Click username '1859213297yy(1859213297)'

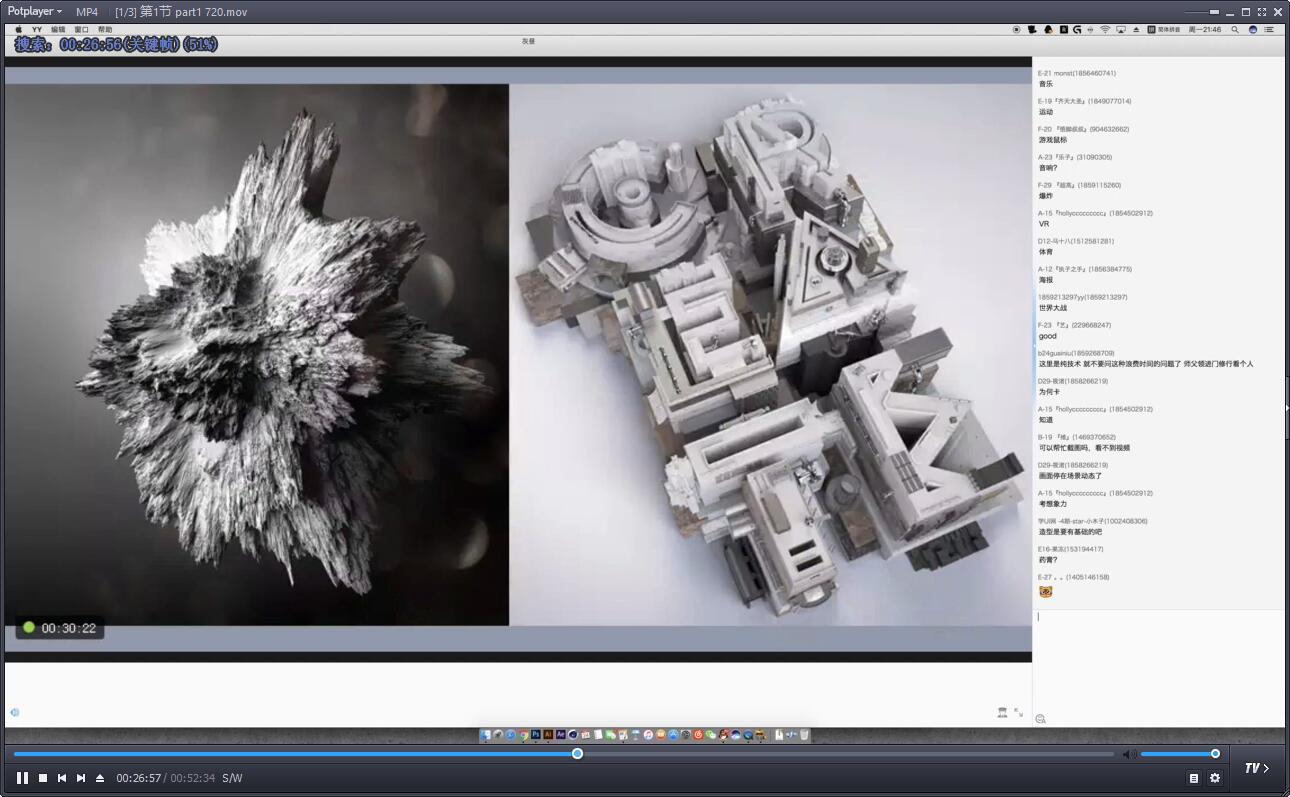coord(1083,297)
